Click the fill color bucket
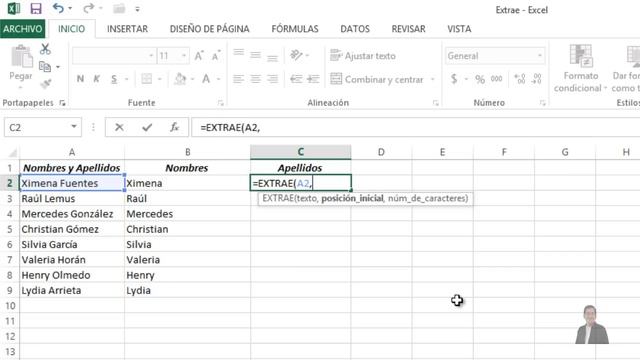640x360 pixels. [x=180, y=79]
